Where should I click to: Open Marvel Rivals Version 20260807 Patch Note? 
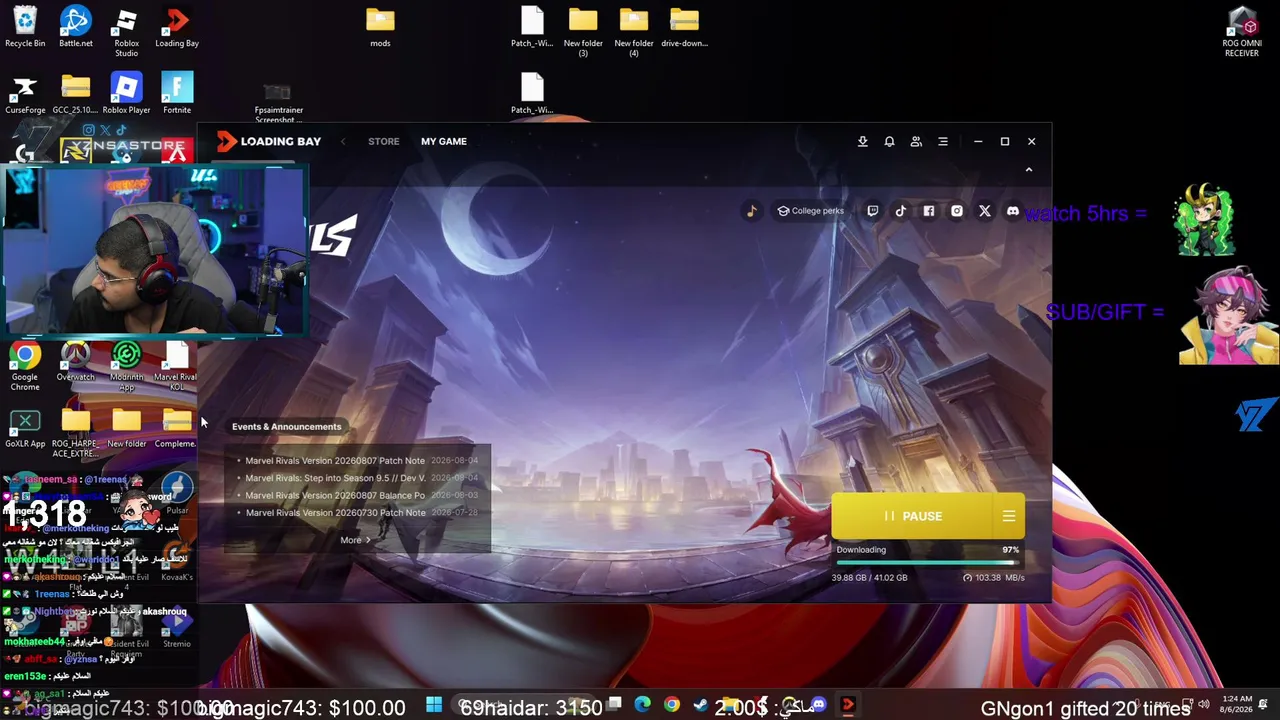click(x=335, y=461)
